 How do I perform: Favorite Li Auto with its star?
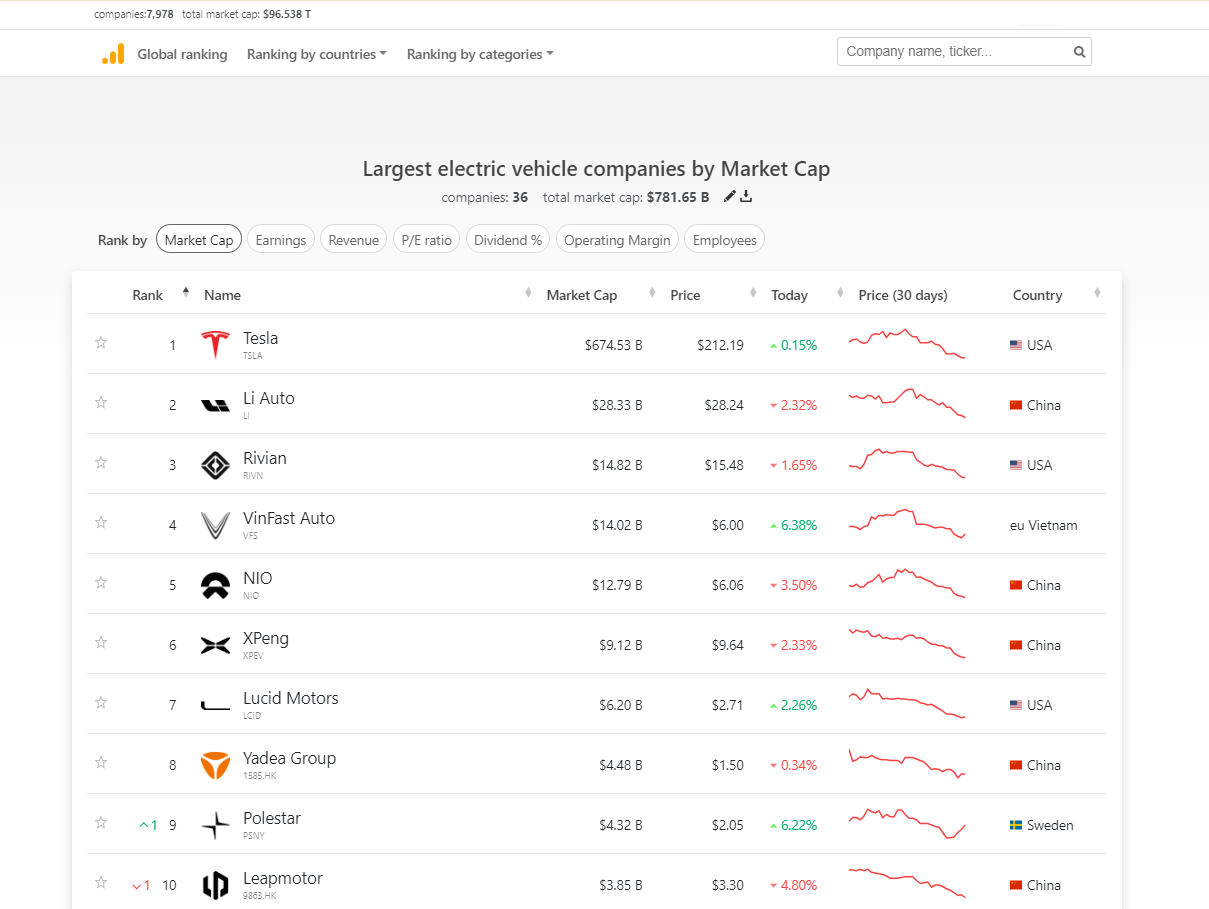[x=101, y=402]
